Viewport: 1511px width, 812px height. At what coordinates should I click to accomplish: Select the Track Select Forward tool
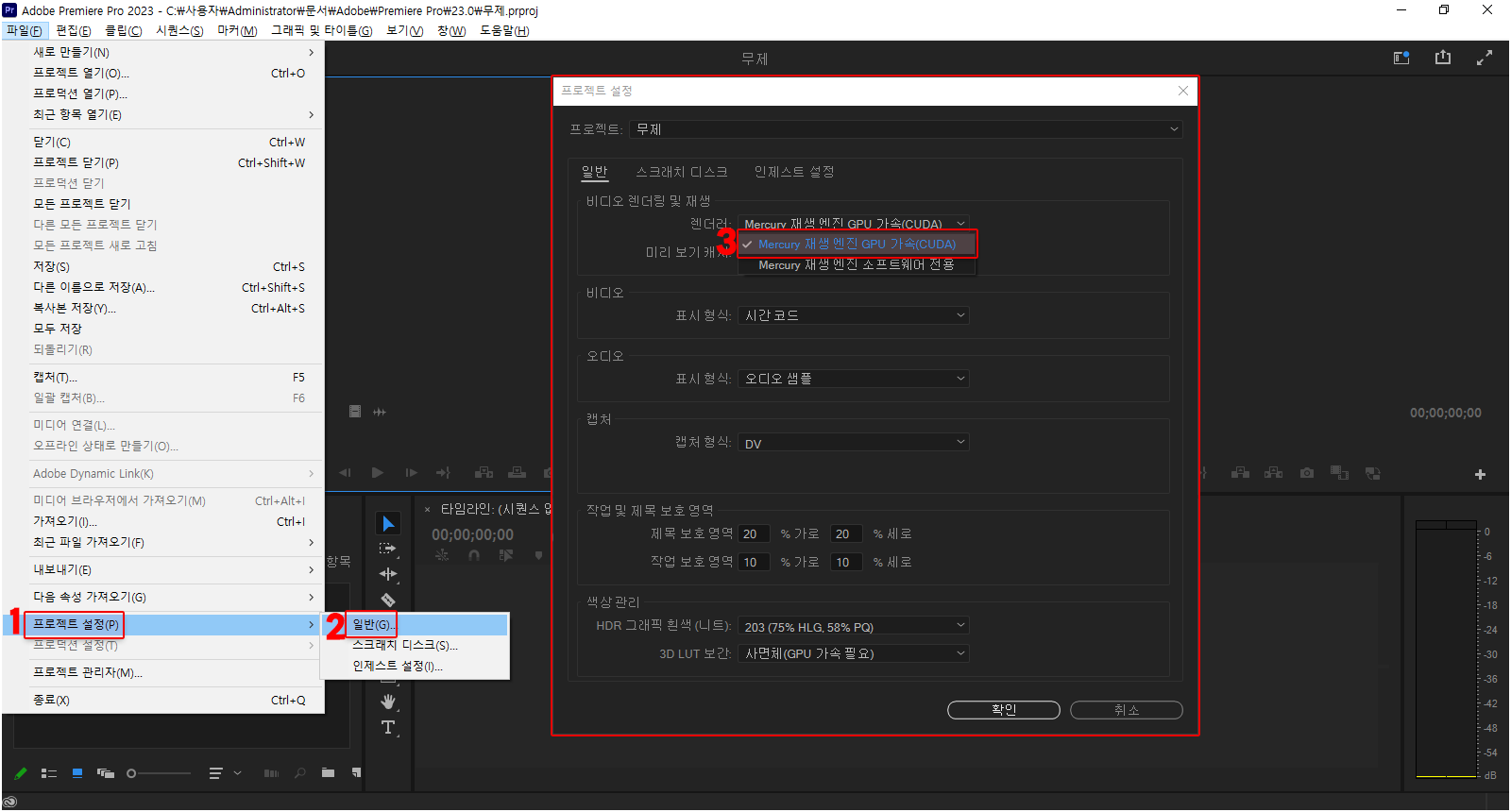tap(388, 549)
